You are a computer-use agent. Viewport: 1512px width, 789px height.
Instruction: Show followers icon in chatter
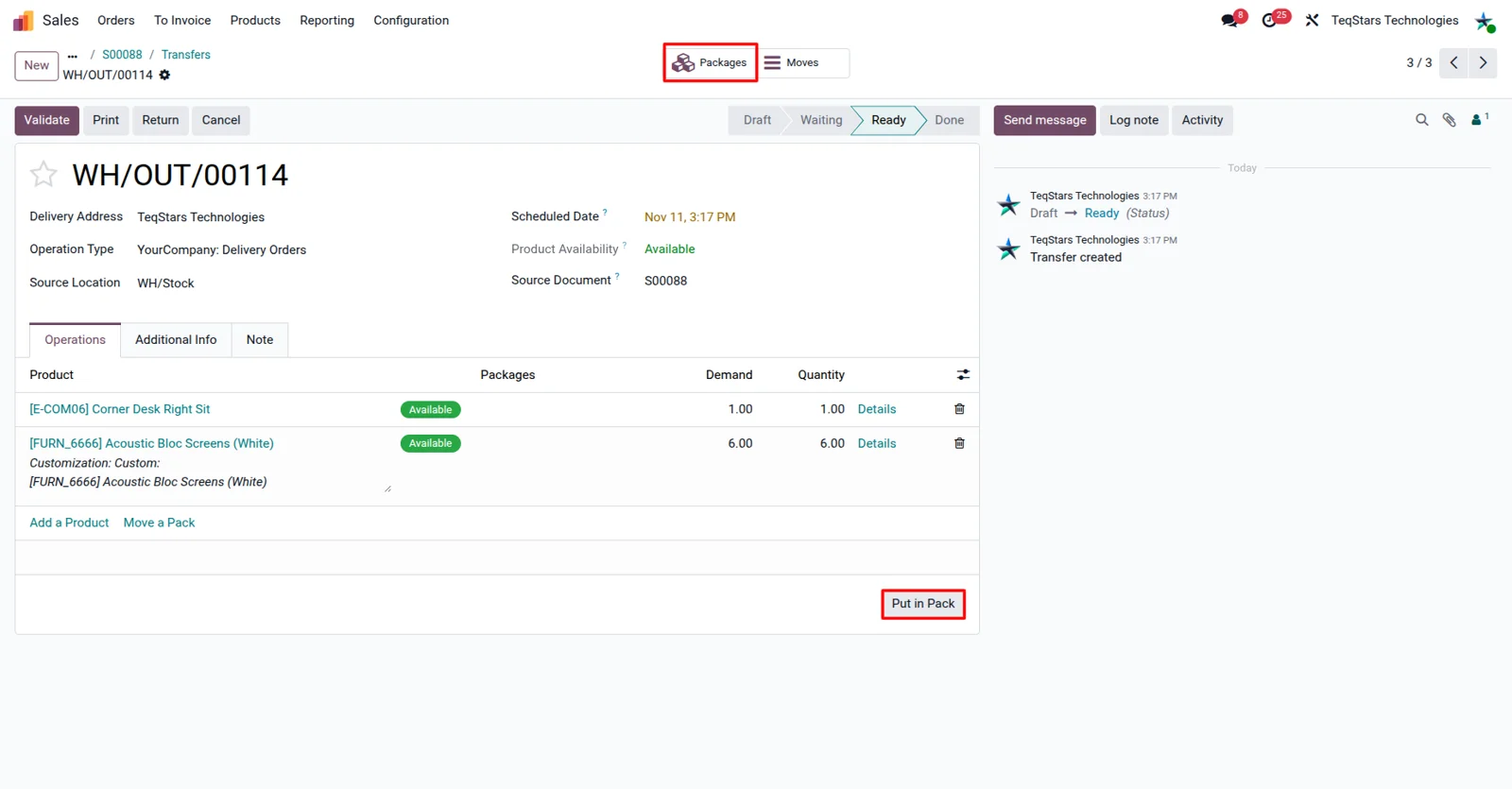coord(1479,119)
